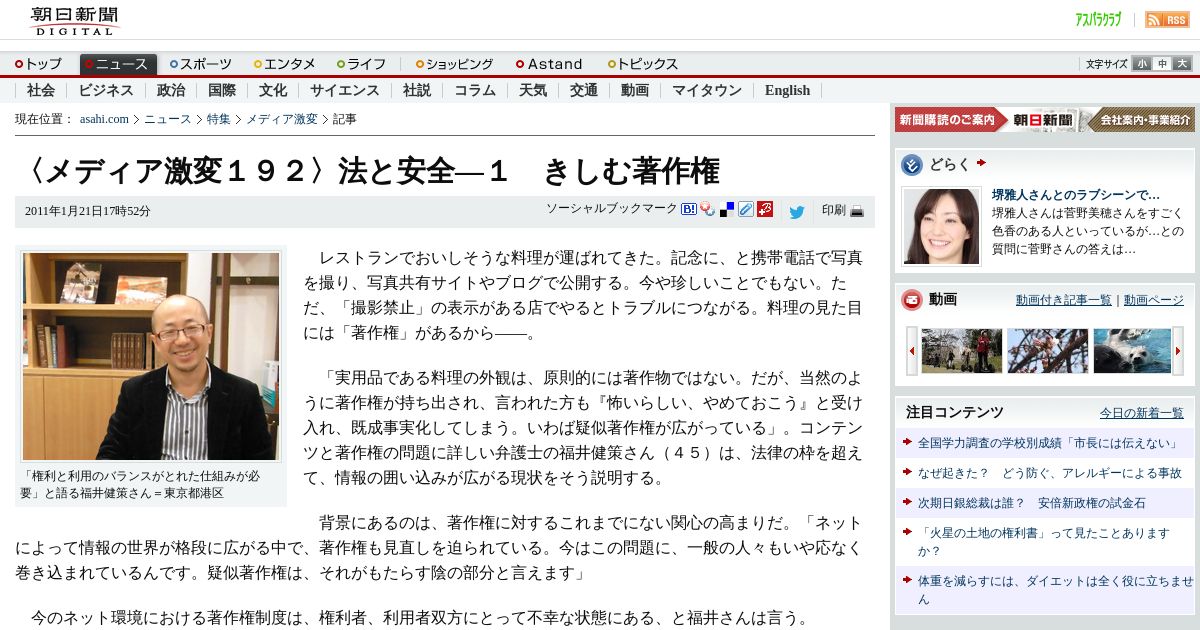This screenshot has width=1200, height=630.
Task: Click the blue paperclip bookmark icon
Action: tap(746, 209)
